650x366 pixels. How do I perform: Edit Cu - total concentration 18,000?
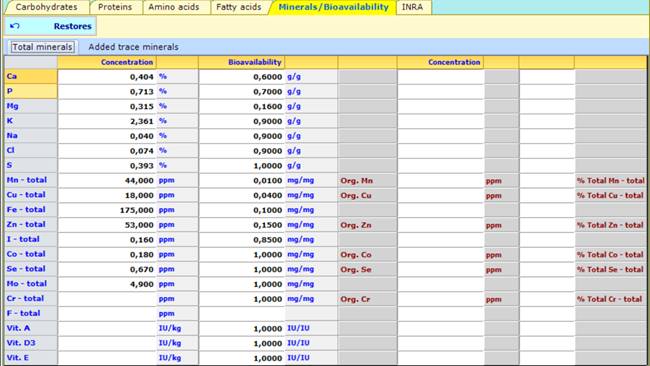[x=107, y=195]
